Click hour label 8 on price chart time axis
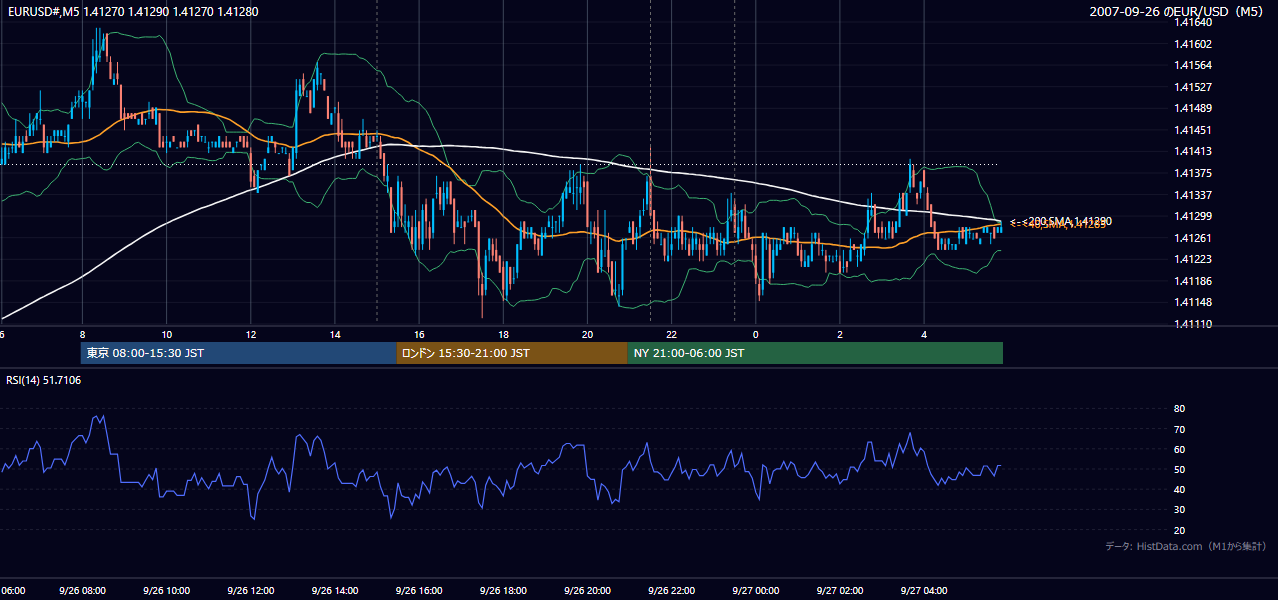1278x600 pixels. click(82, 334)
